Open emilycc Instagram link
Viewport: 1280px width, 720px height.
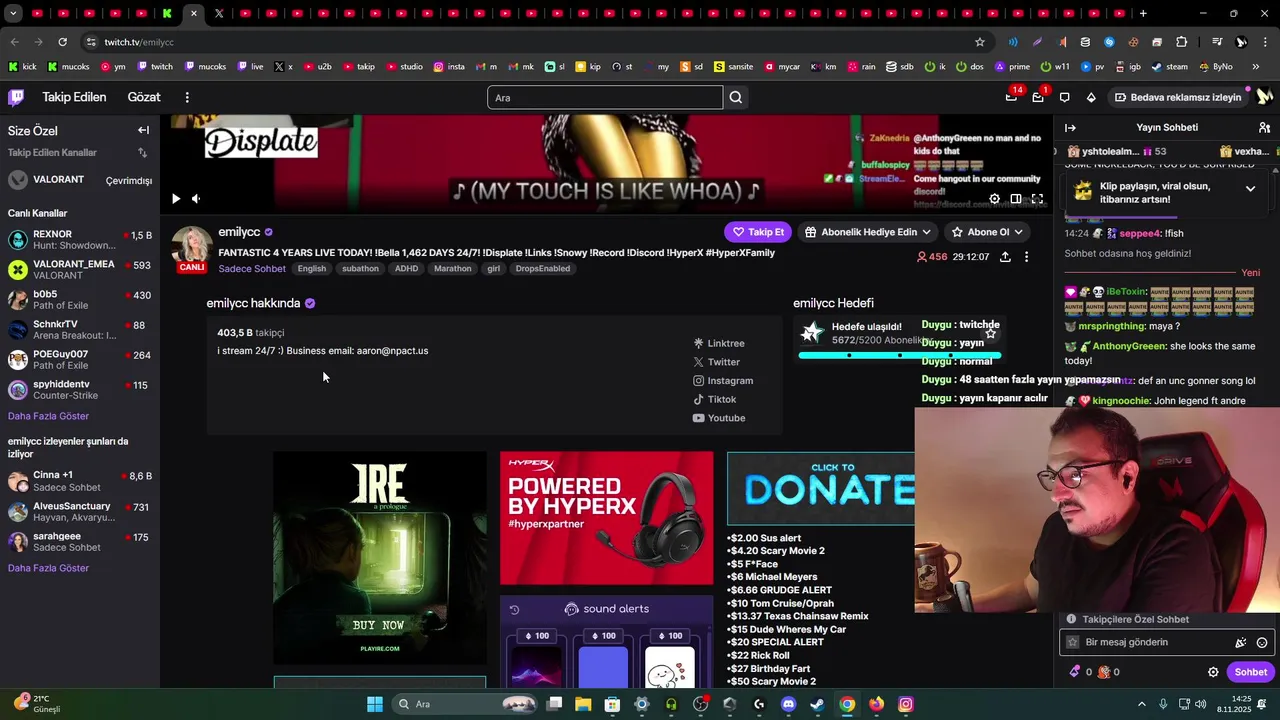723,381
